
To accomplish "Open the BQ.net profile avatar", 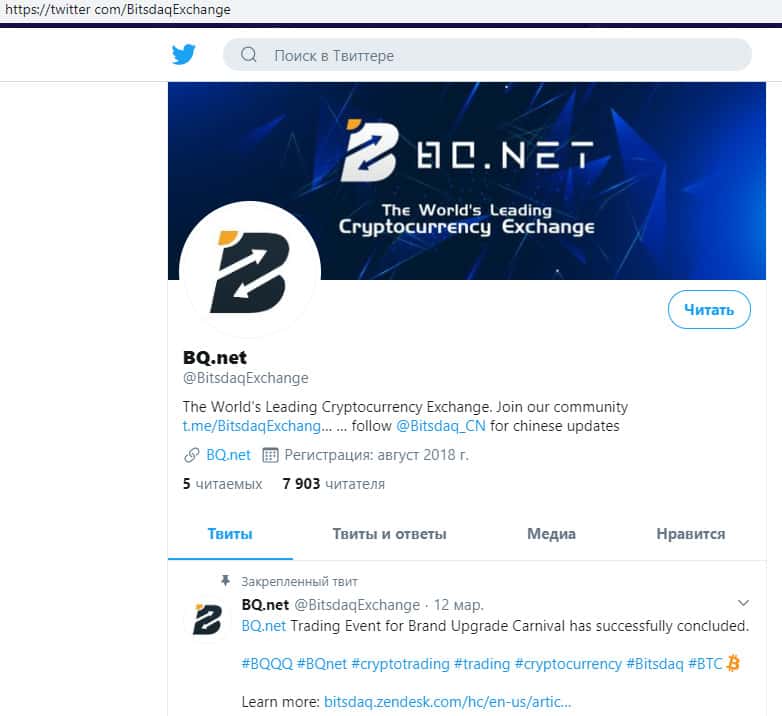I will [249, 272].
